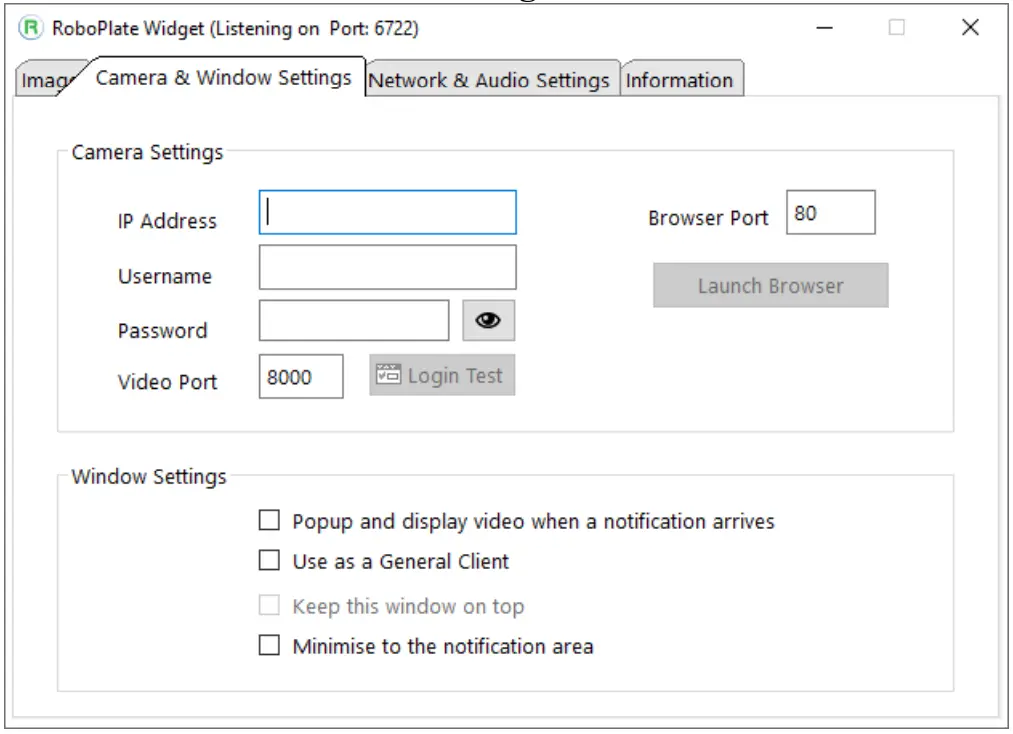The height and width of the screenshot is (734, 1013).
Task: Click the Launch Browser button
Action: coord(771,285)
